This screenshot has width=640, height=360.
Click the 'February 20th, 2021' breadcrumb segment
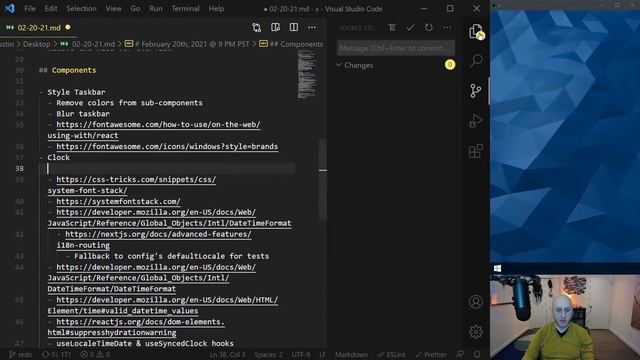pos(187,44)
